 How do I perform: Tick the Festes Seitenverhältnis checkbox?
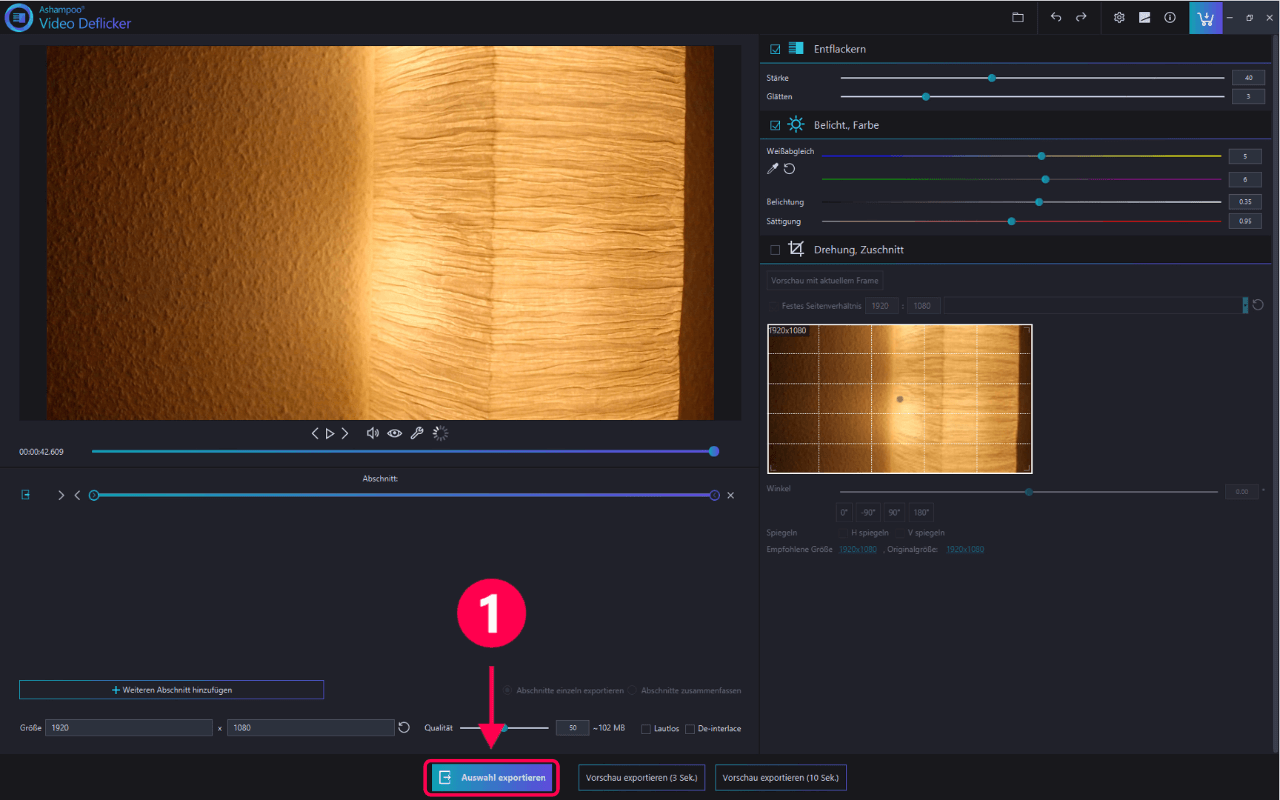click(x=773, y=305)
